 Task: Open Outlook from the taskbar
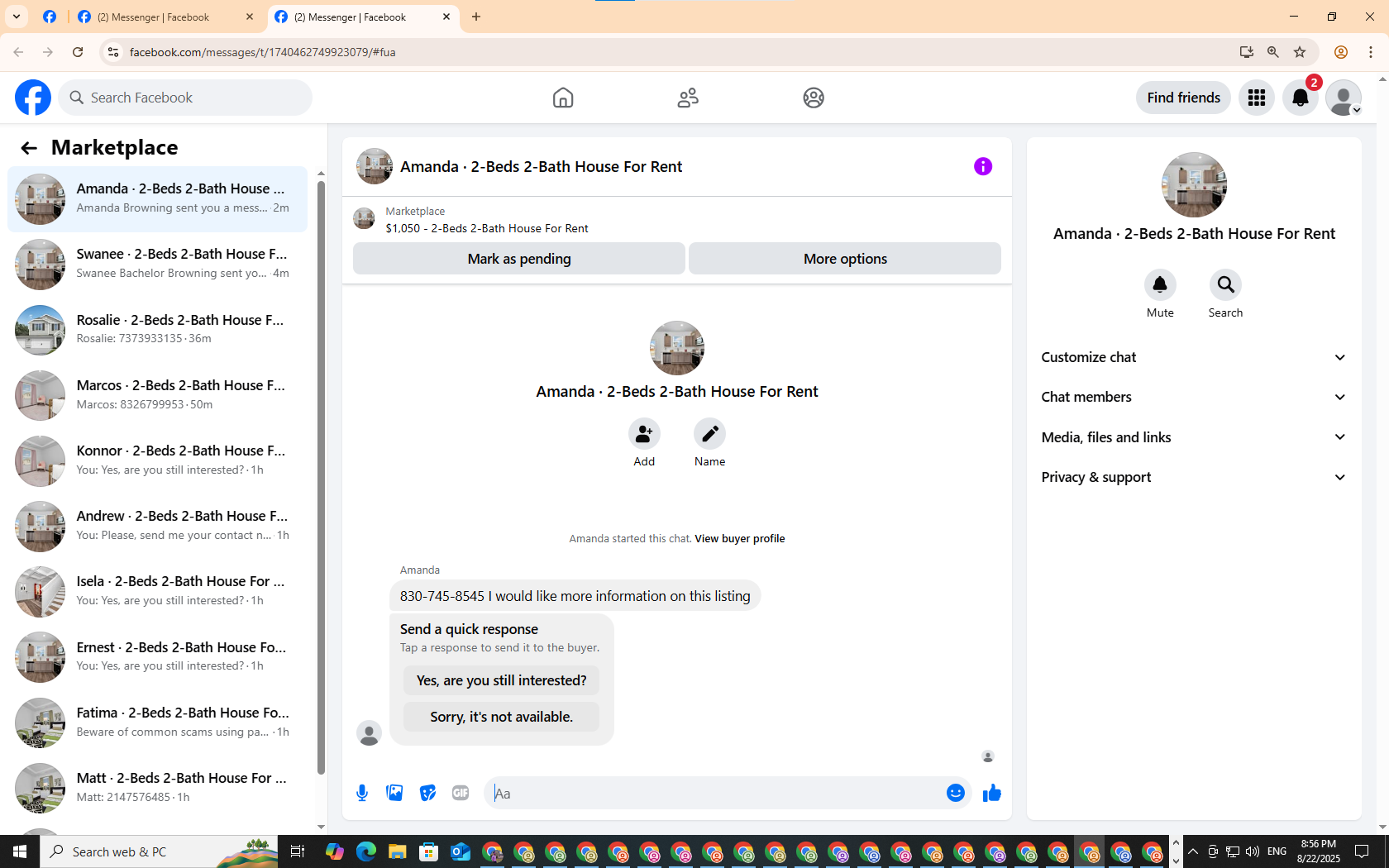461,851
